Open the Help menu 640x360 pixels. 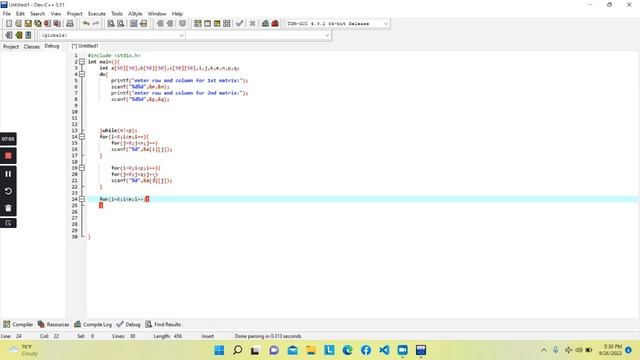[177, 13]
